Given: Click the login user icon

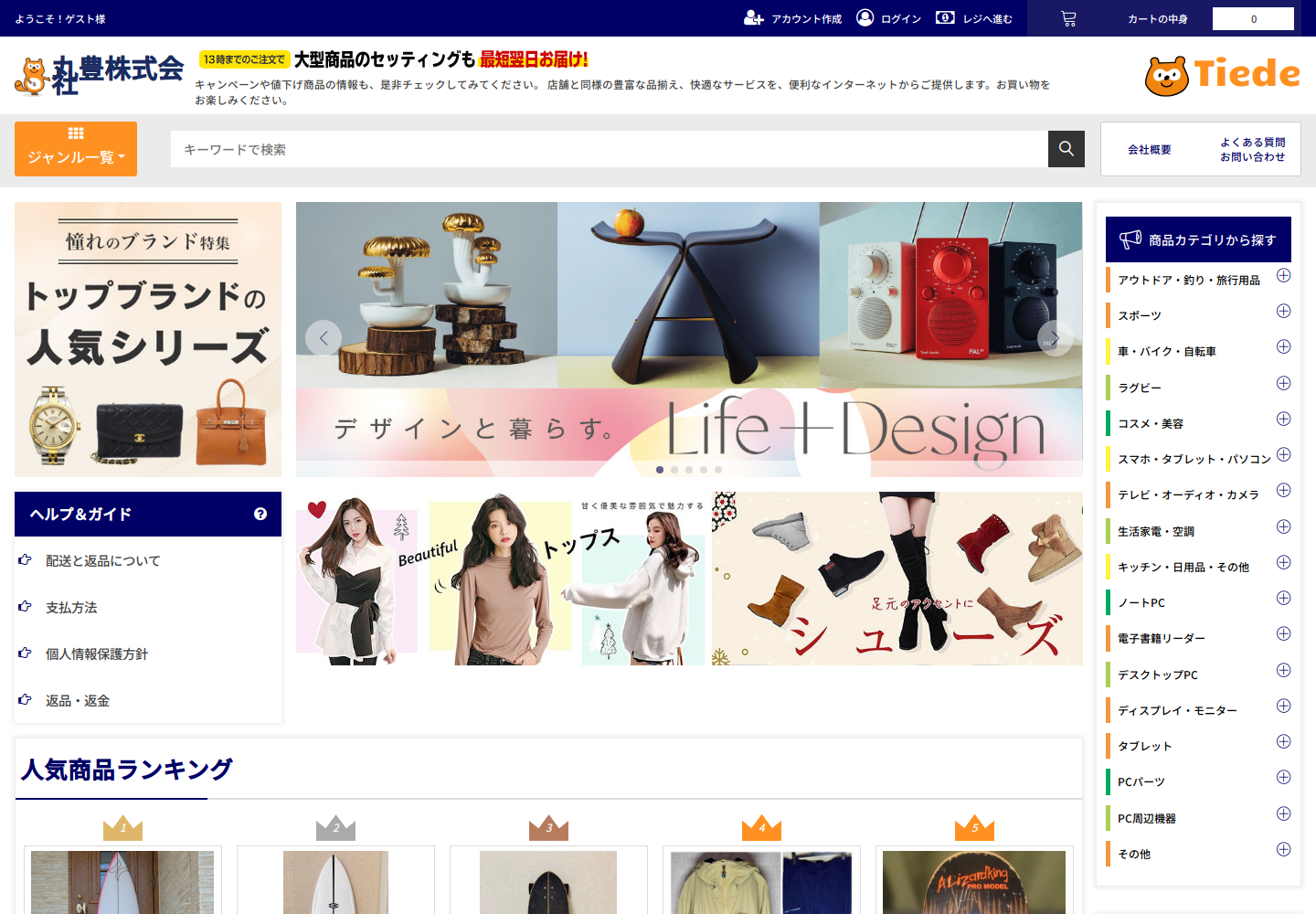Looking at the screenshot, I should click(865, 17).
